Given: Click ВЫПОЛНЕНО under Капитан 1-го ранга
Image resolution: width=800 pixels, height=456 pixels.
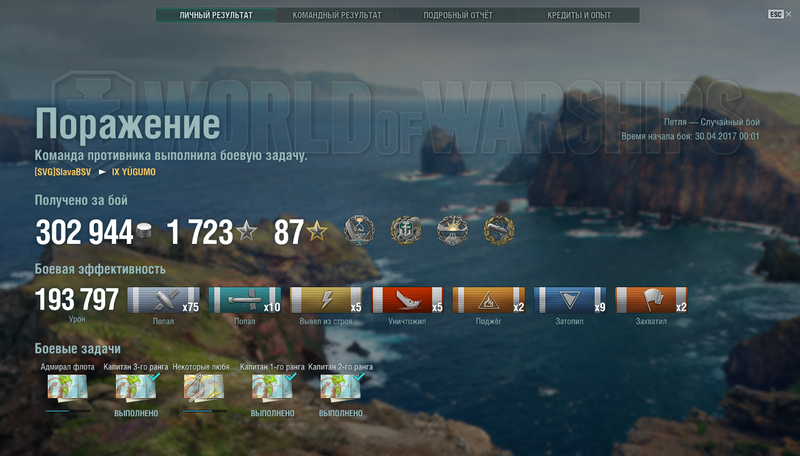Looking at the screenshot, I should (x=272, y=413).
